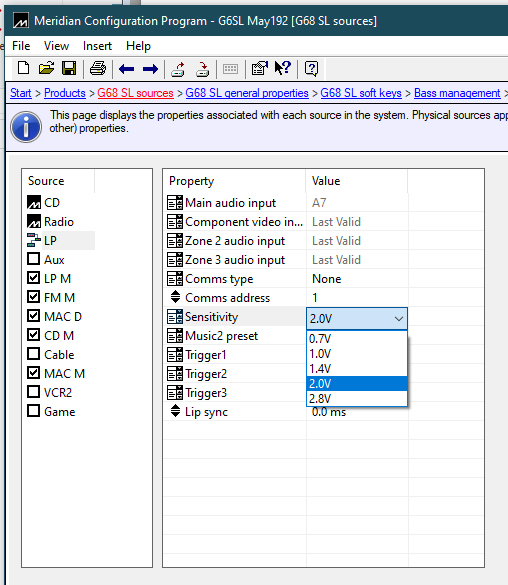Choose 1.0V in the Sensitivity list
The width and height of the screenshot is (508, 585).
[x=357, y=354]
